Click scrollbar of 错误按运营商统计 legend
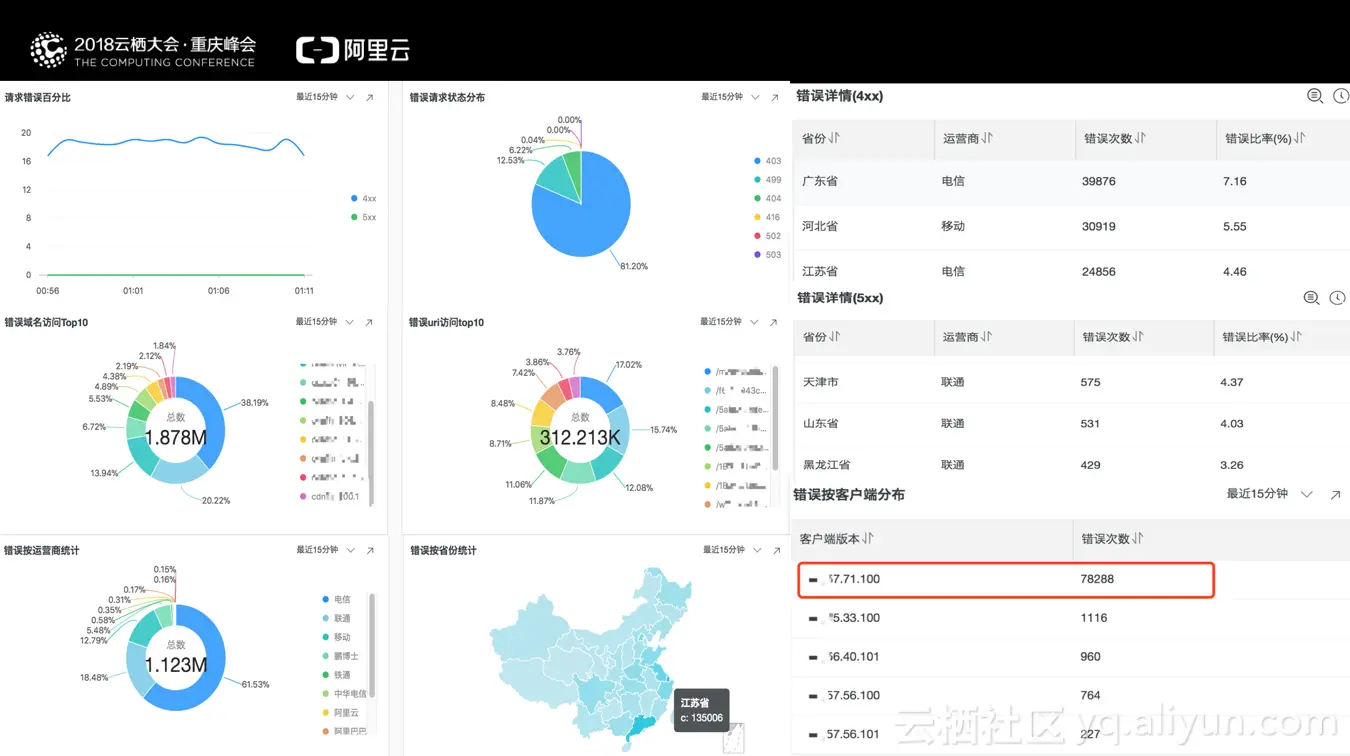This screenshot has height=756, width=1350. (x=372, y=645)
